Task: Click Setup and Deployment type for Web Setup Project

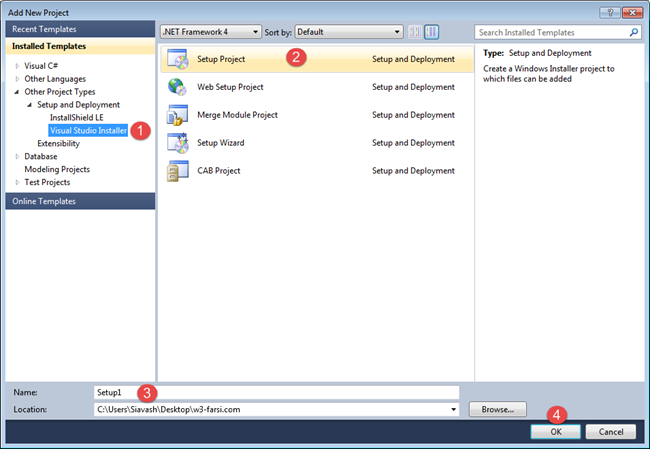Action: pos(413,87)
